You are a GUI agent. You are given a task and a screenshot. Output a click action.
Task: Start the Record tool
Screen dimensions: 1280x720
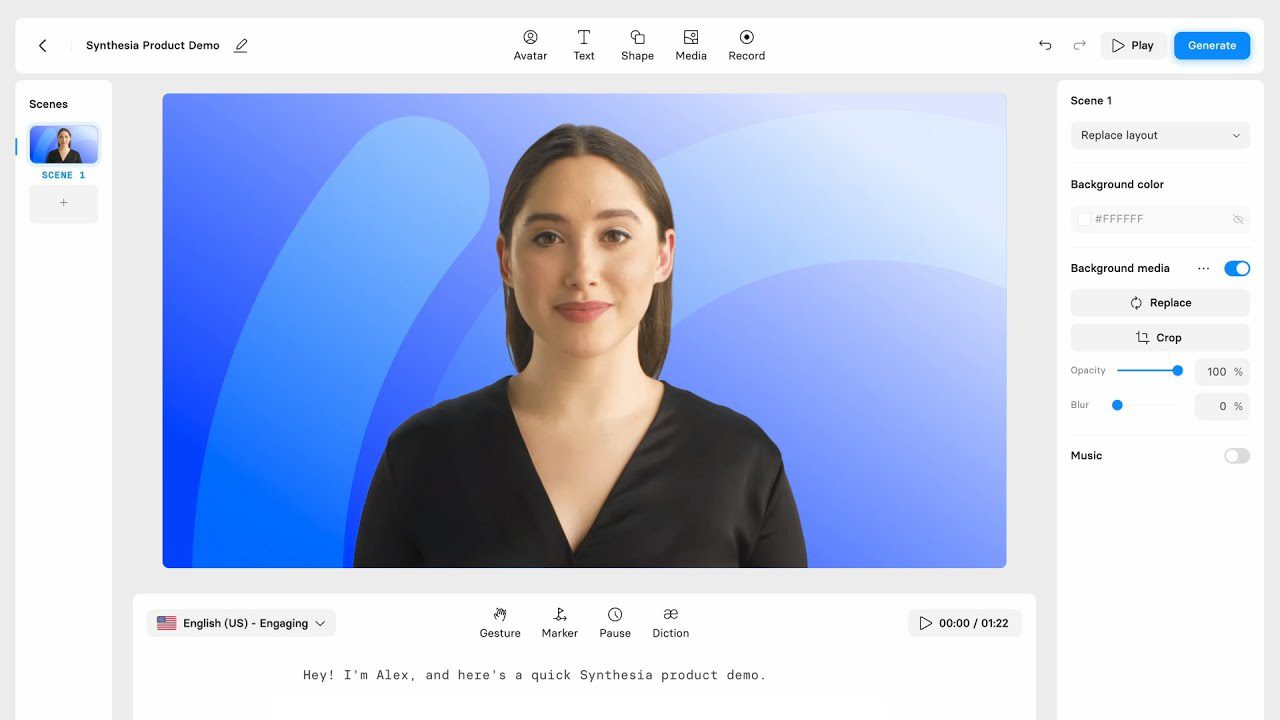pyautogui.click(x=746, y=45)
